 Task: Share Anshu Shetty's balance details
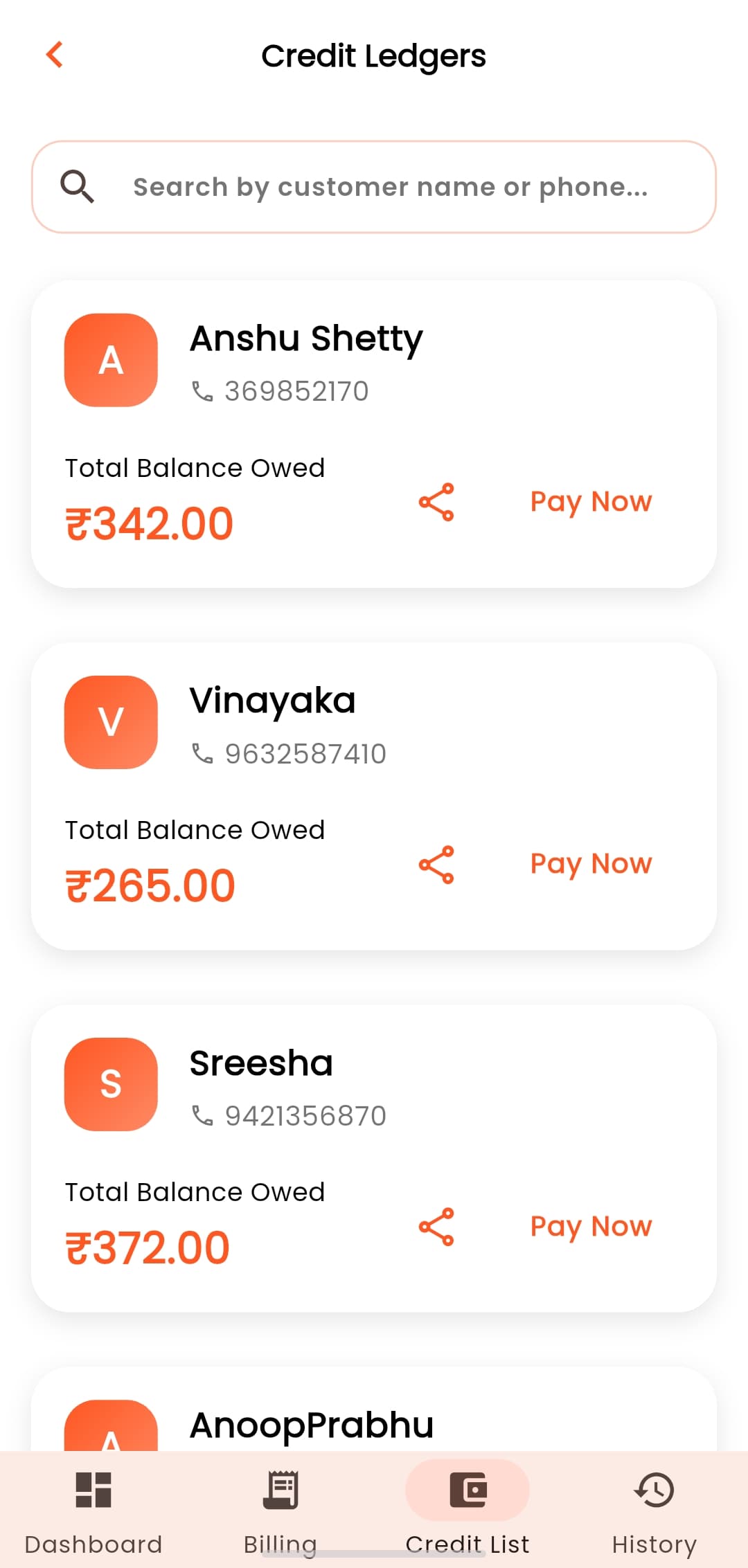click(436, 502)
